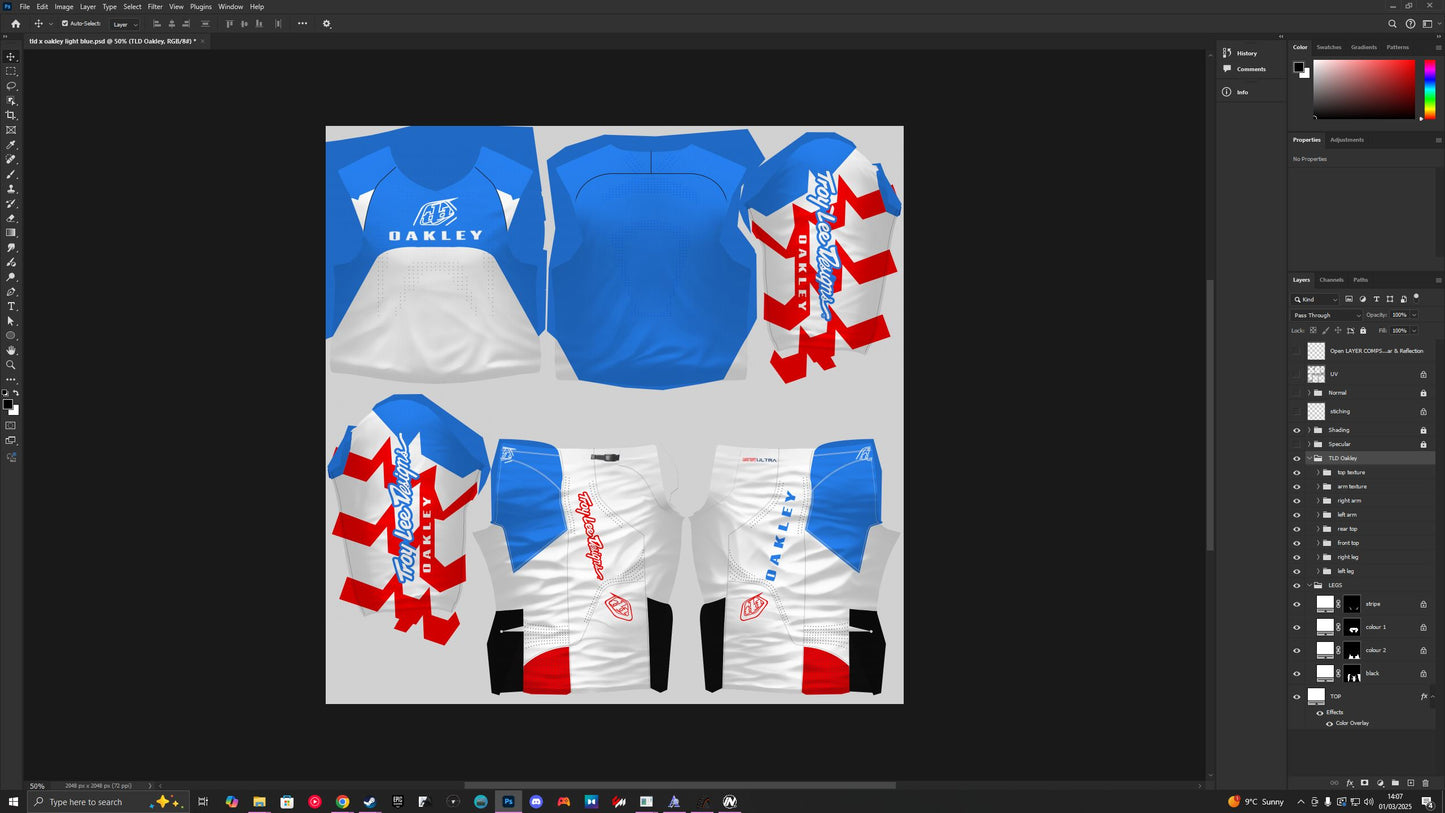The width and height of the screenshot is (1445, 813).
Task: Toggle visibility of the stripe layer
Action: click(x=1296, y=604)
